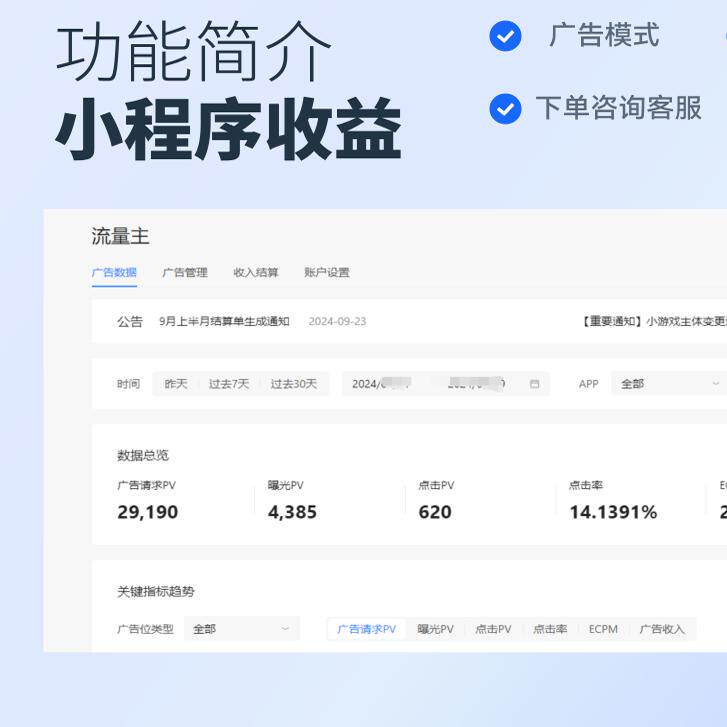Select the 曝光PV trend metric tab
727x727 pixels.
click(435, 629)
